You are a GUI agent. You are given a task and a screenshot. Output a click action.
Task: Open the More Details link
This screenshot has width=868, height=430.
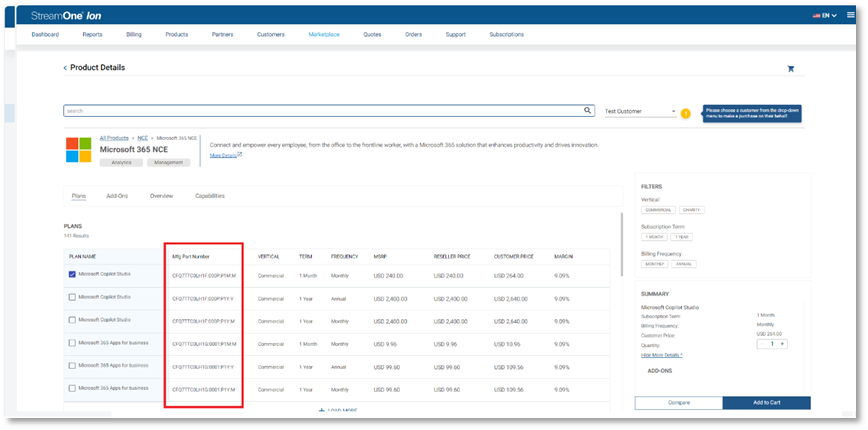226,156
